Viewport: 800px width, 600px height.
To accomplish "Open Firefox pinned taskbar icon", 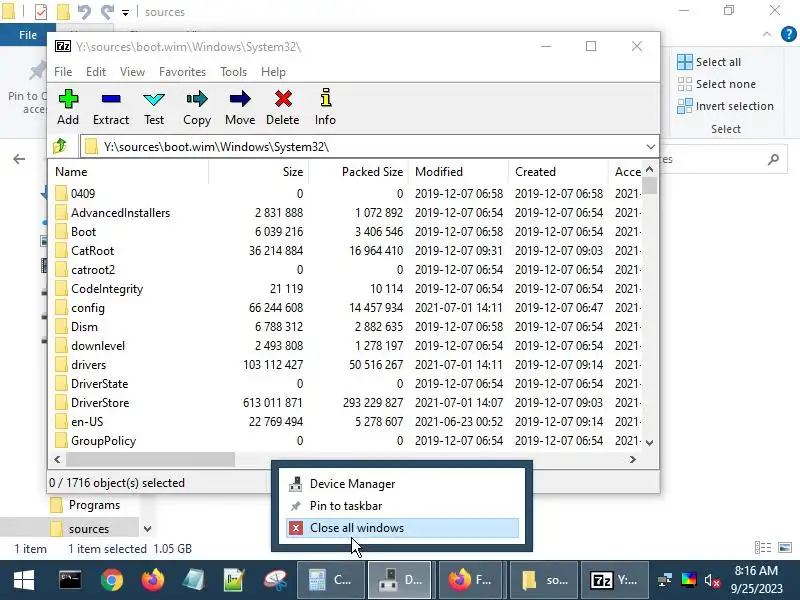I will 153,580.
